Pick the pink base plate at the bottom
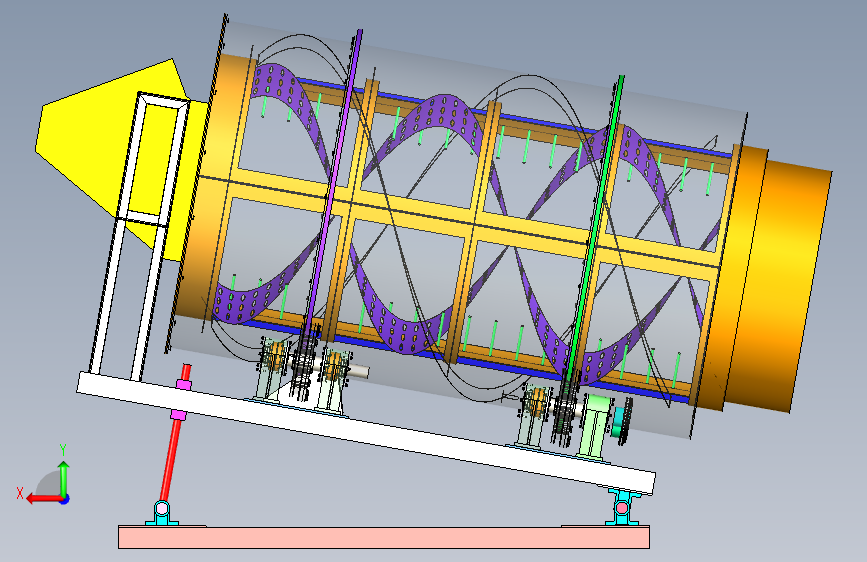The image size is (867, 562). click(384, 538)
